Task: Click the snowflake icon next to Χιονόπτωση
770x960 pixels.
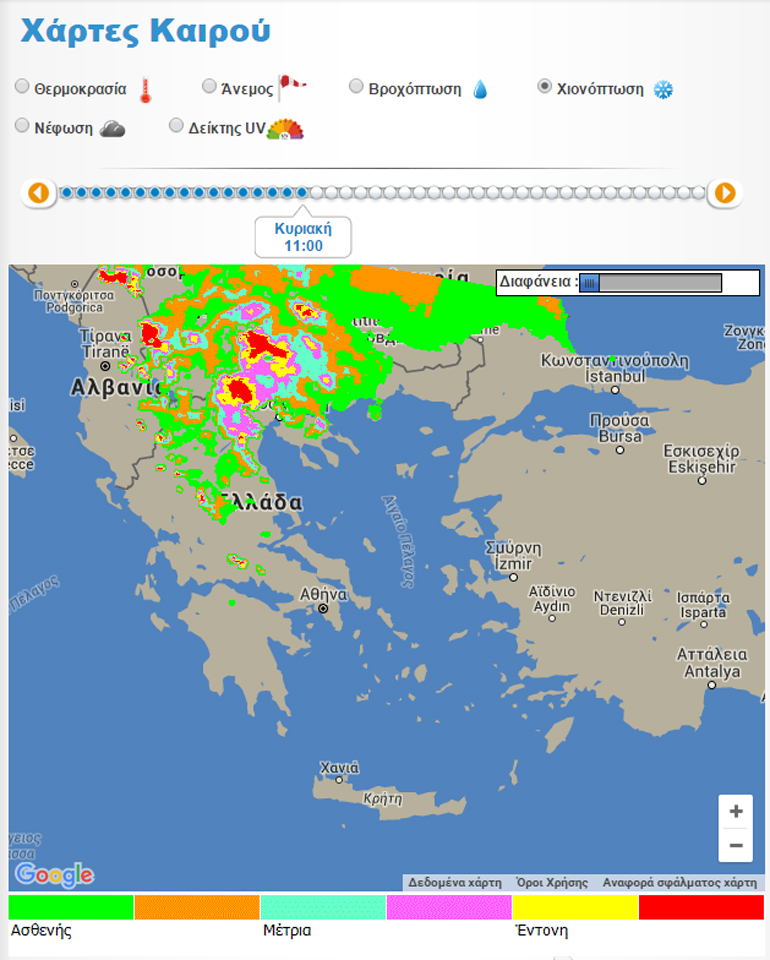Action: pos(663,90)
